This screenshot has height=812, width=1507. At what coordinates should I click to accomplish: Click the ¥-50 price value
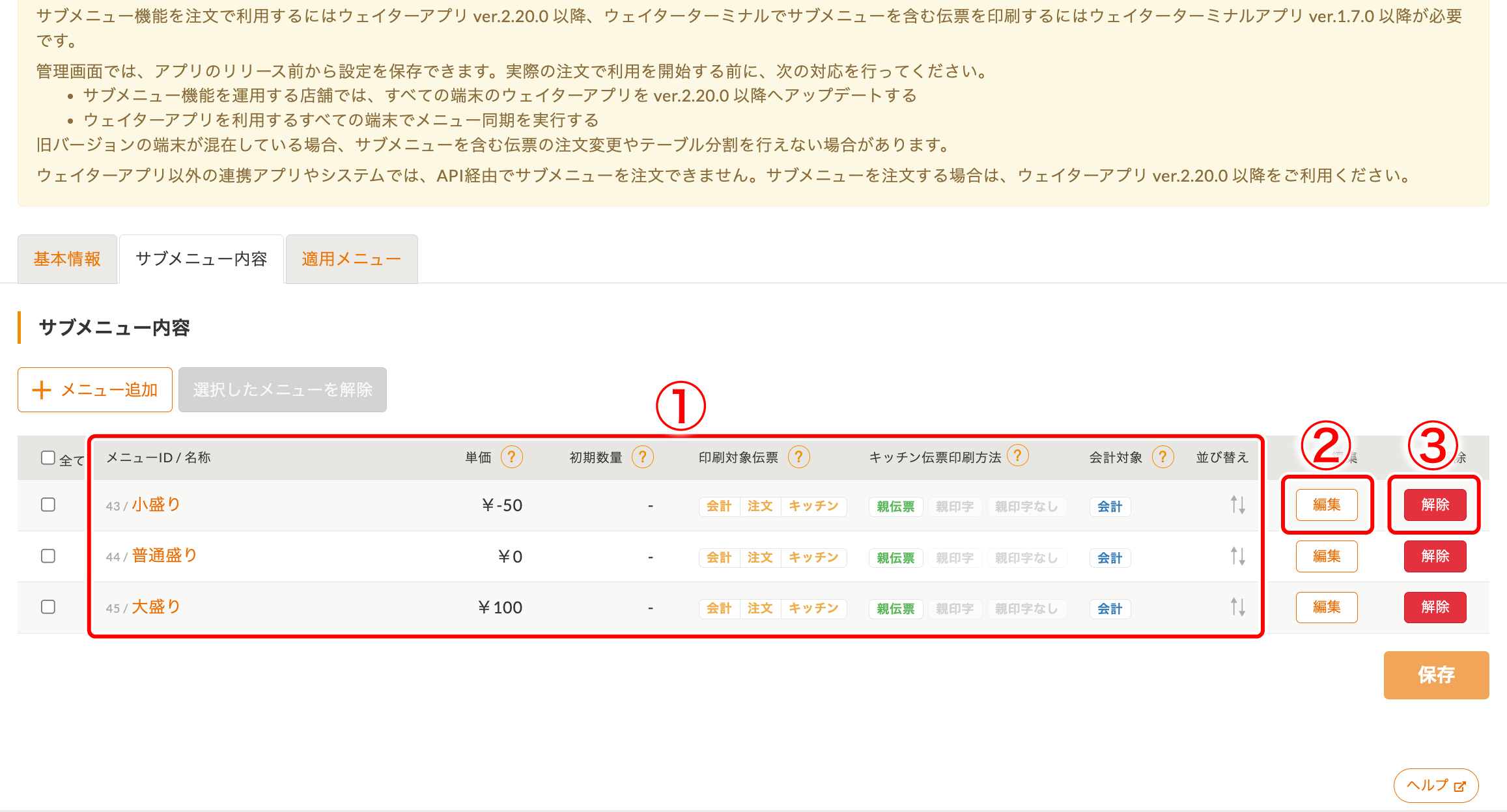(x=501, y=505)
